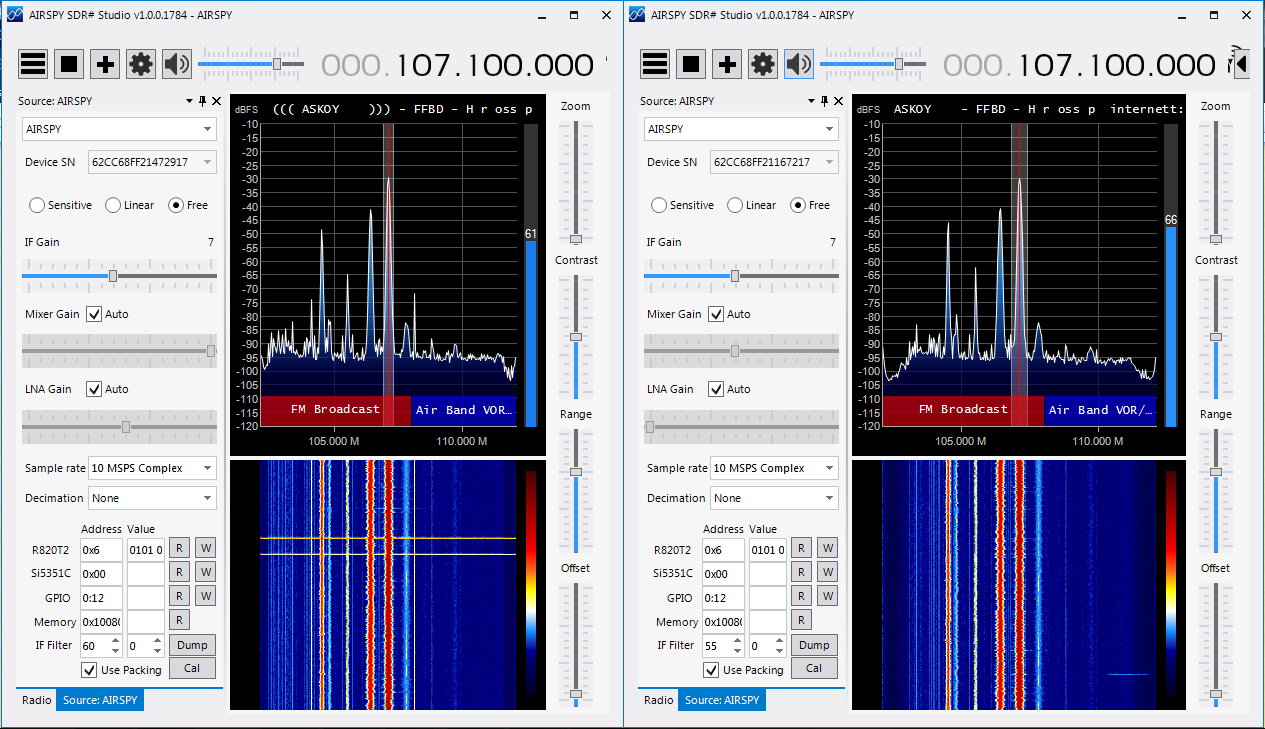Open gear settings in the left window
The image size is (1265, 729).
click(141, 65)
